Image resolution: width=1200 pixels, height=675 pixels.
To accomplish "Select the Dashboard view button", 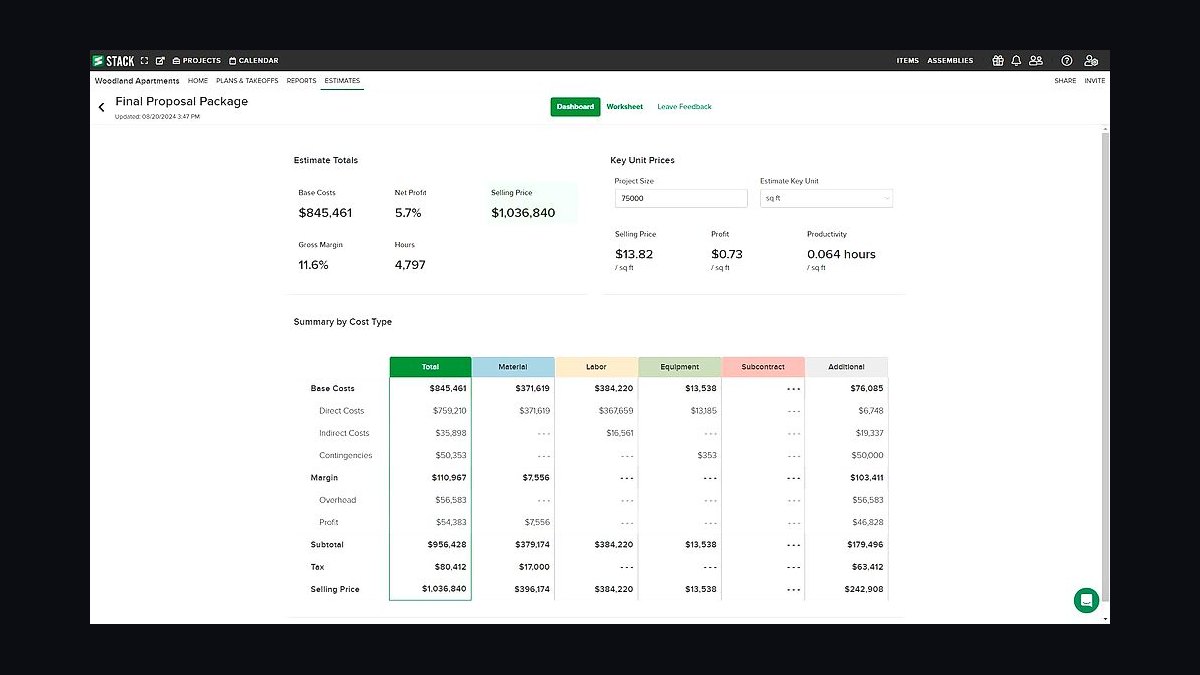I will click(x=575, y=107).
